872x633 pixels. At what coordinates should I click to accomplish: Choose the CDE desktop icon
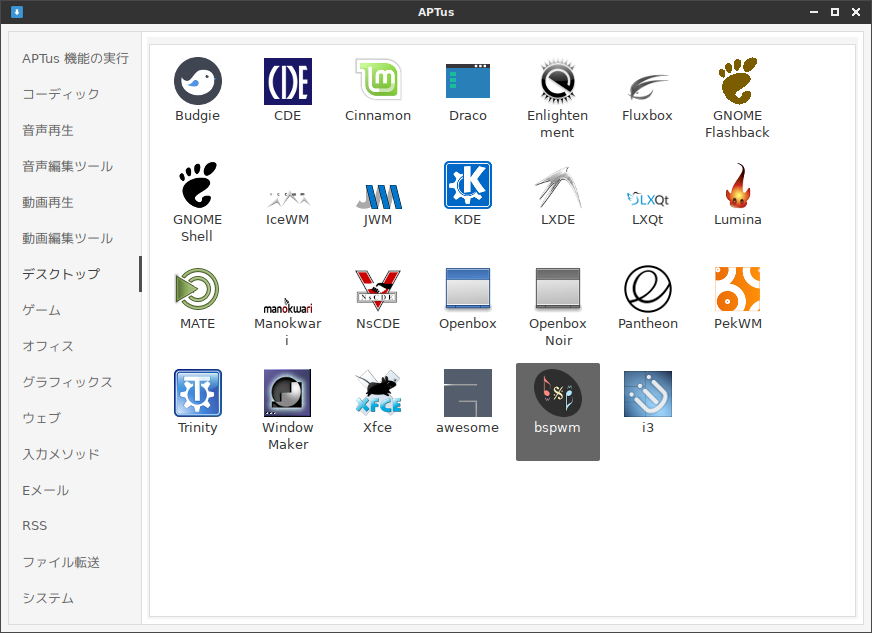pos(288,81)
